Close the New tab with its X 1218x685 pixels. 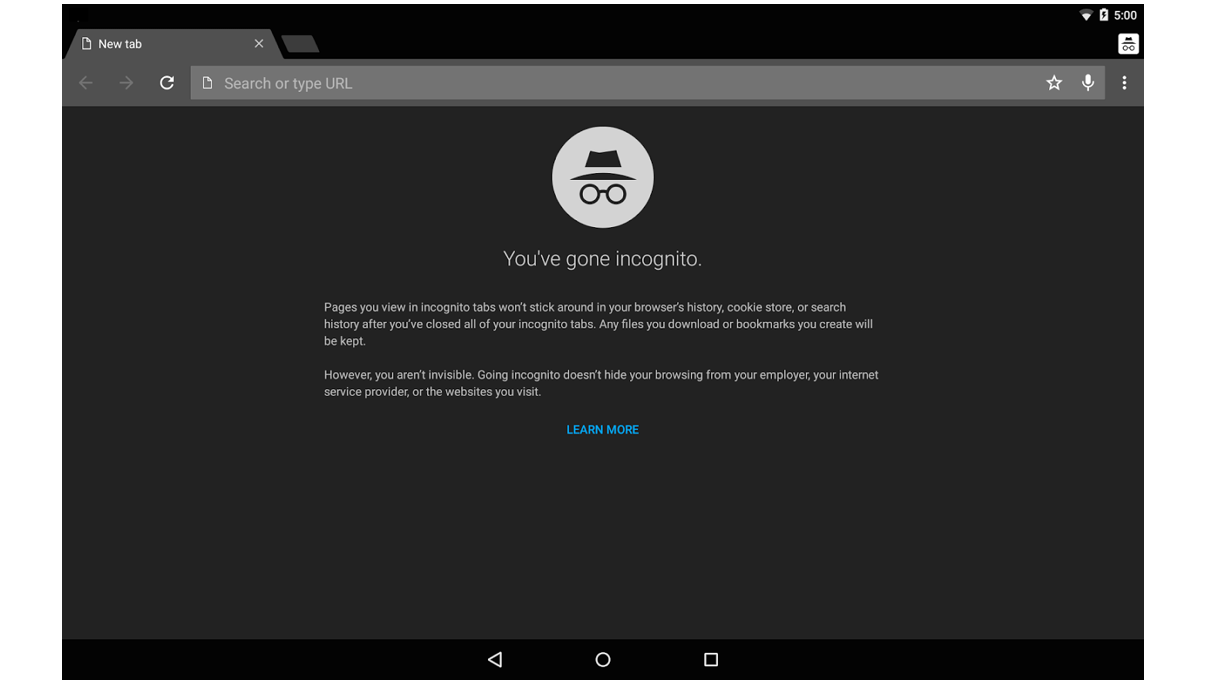(259, 43)
